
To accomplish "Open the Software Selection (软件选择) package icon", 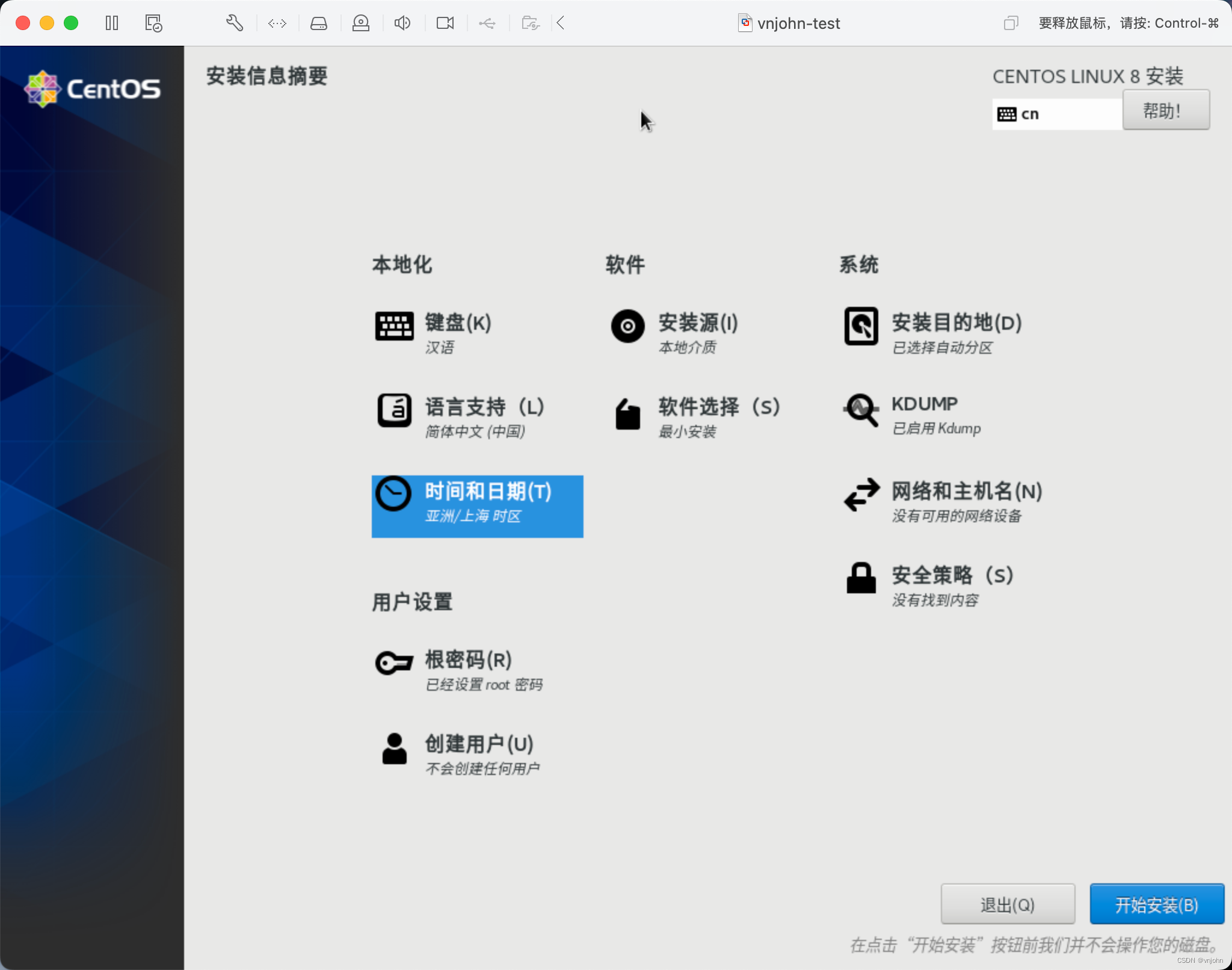I will (x=627, y=413).
